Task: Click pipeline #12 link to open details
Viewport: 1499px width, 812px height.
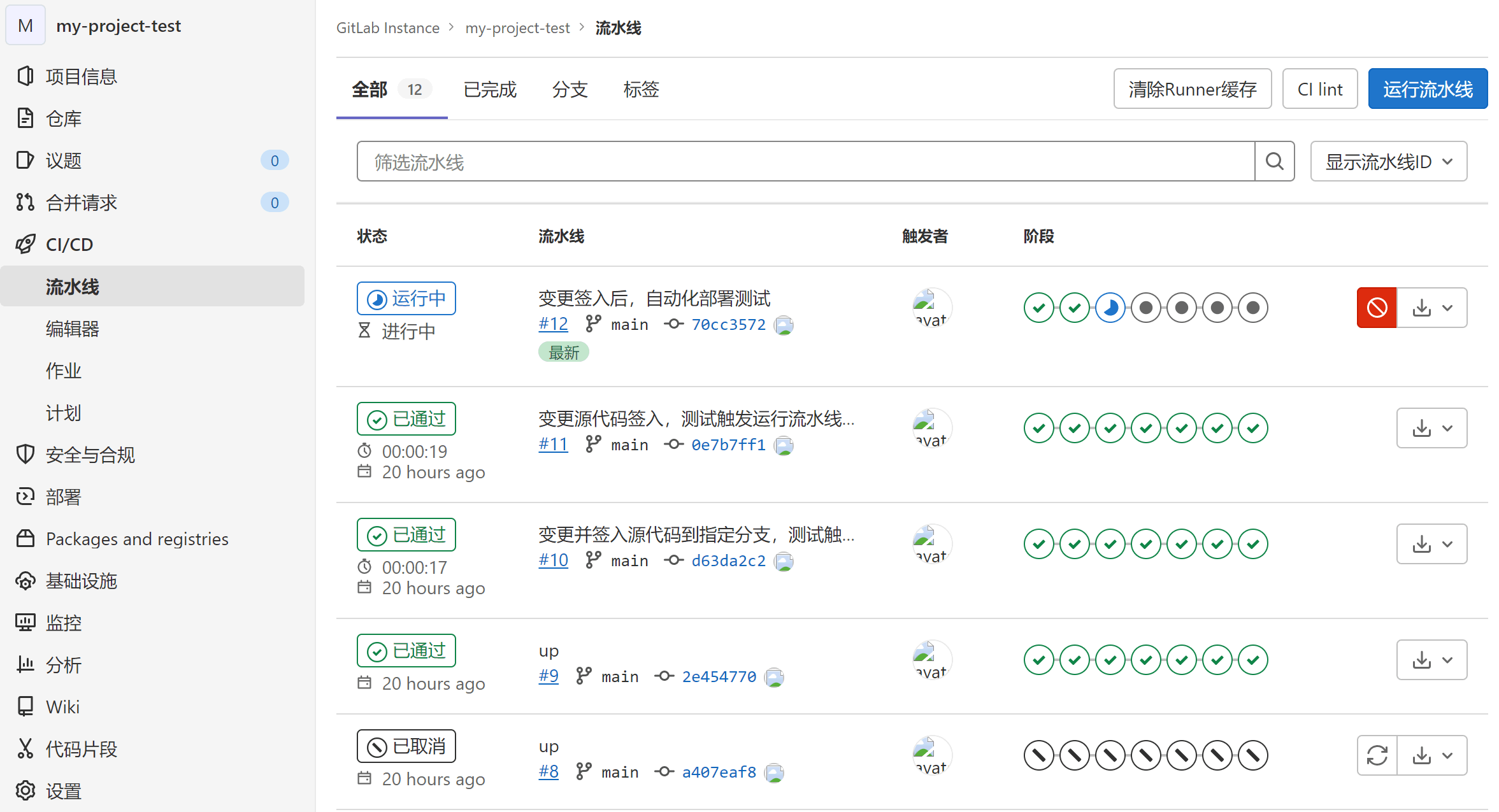Action: (x=552, y=324)
